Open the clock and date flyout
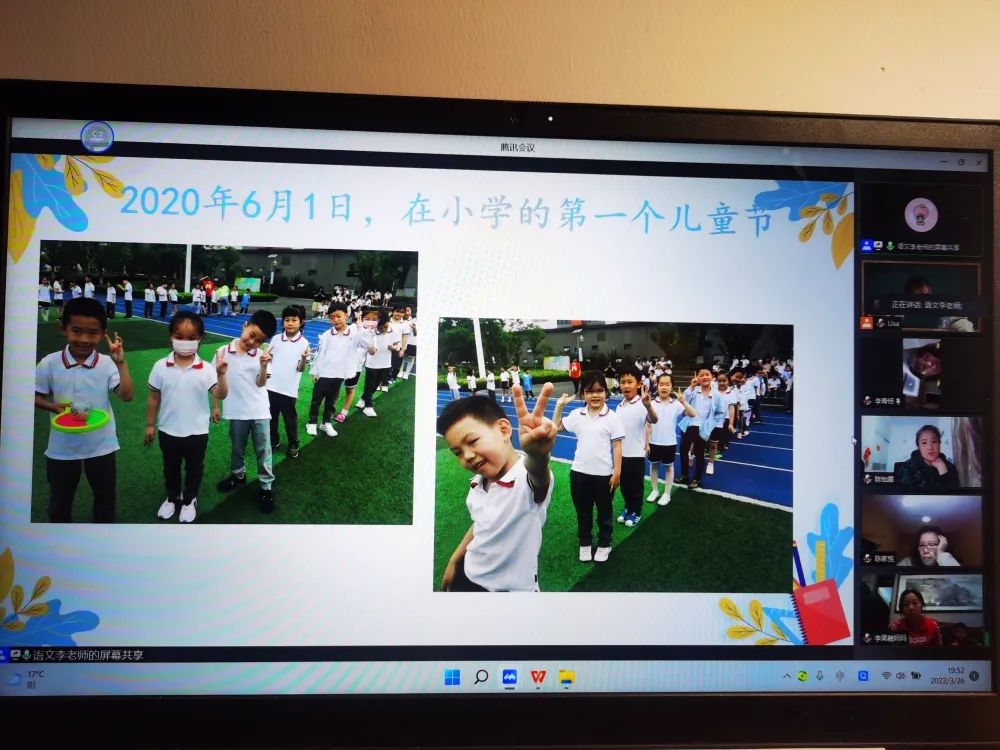This screenshot has height=750, width=1000. [954, 676]
